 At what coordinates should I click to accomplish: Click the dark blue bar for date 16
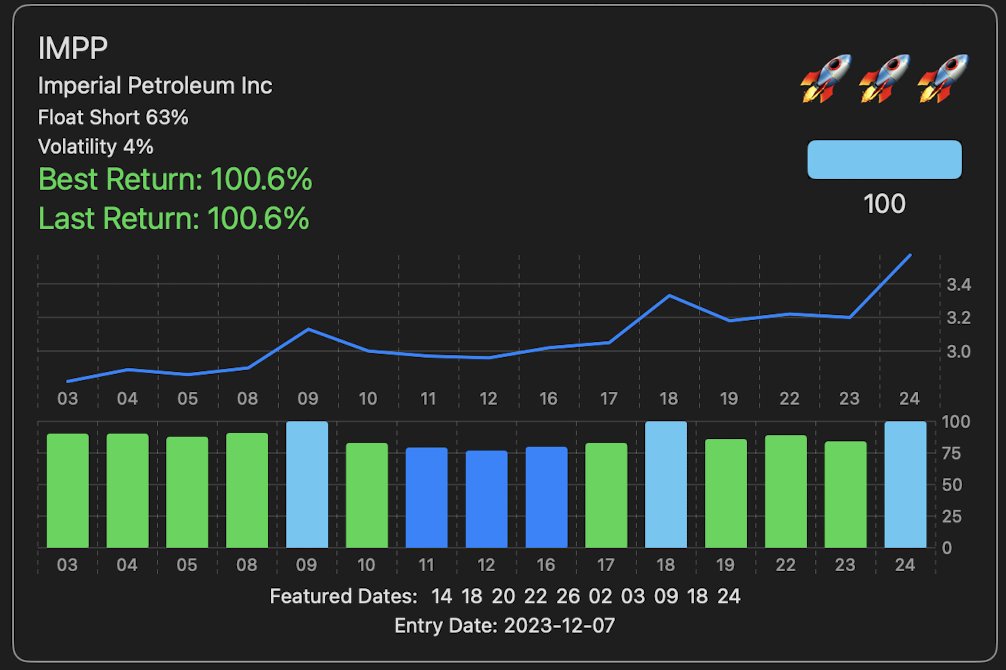546,497
